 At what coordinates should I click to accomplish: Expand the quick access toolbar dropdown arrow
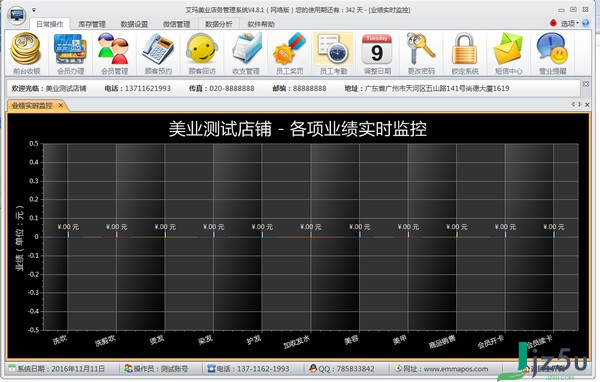click(x=34, y=10)
